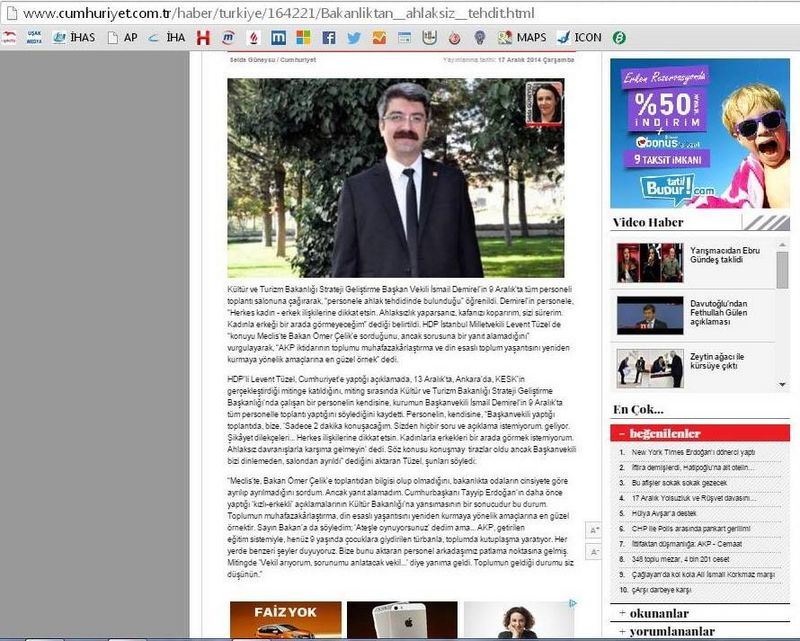Viewport: 800px width, 641px height.
Task: Expand the okunanlar section
Action: tap(699, 613)
